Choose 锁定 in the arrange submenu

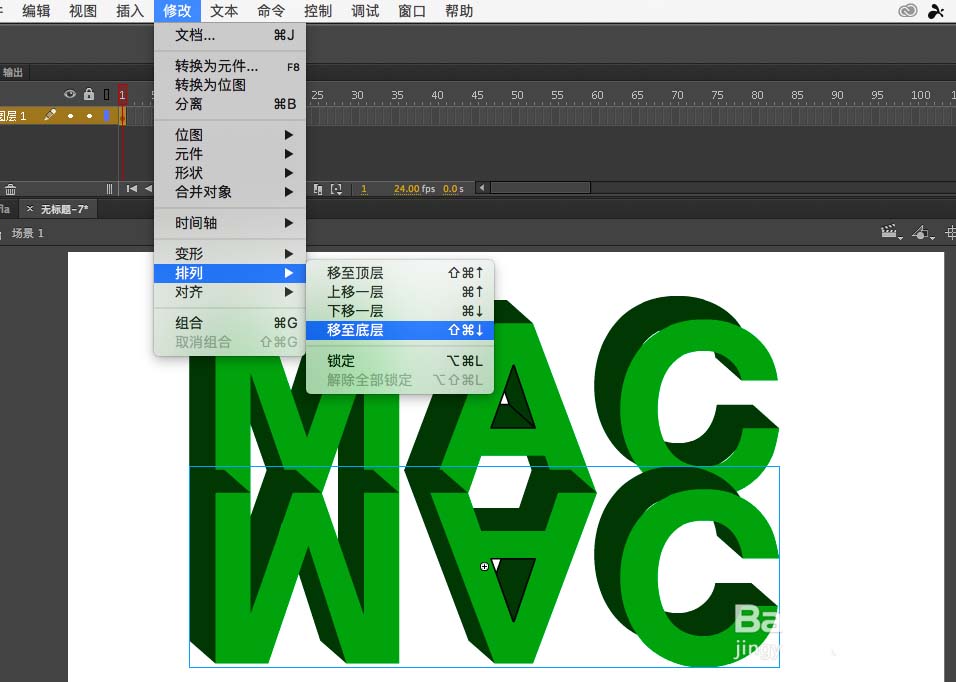(399, 360)
